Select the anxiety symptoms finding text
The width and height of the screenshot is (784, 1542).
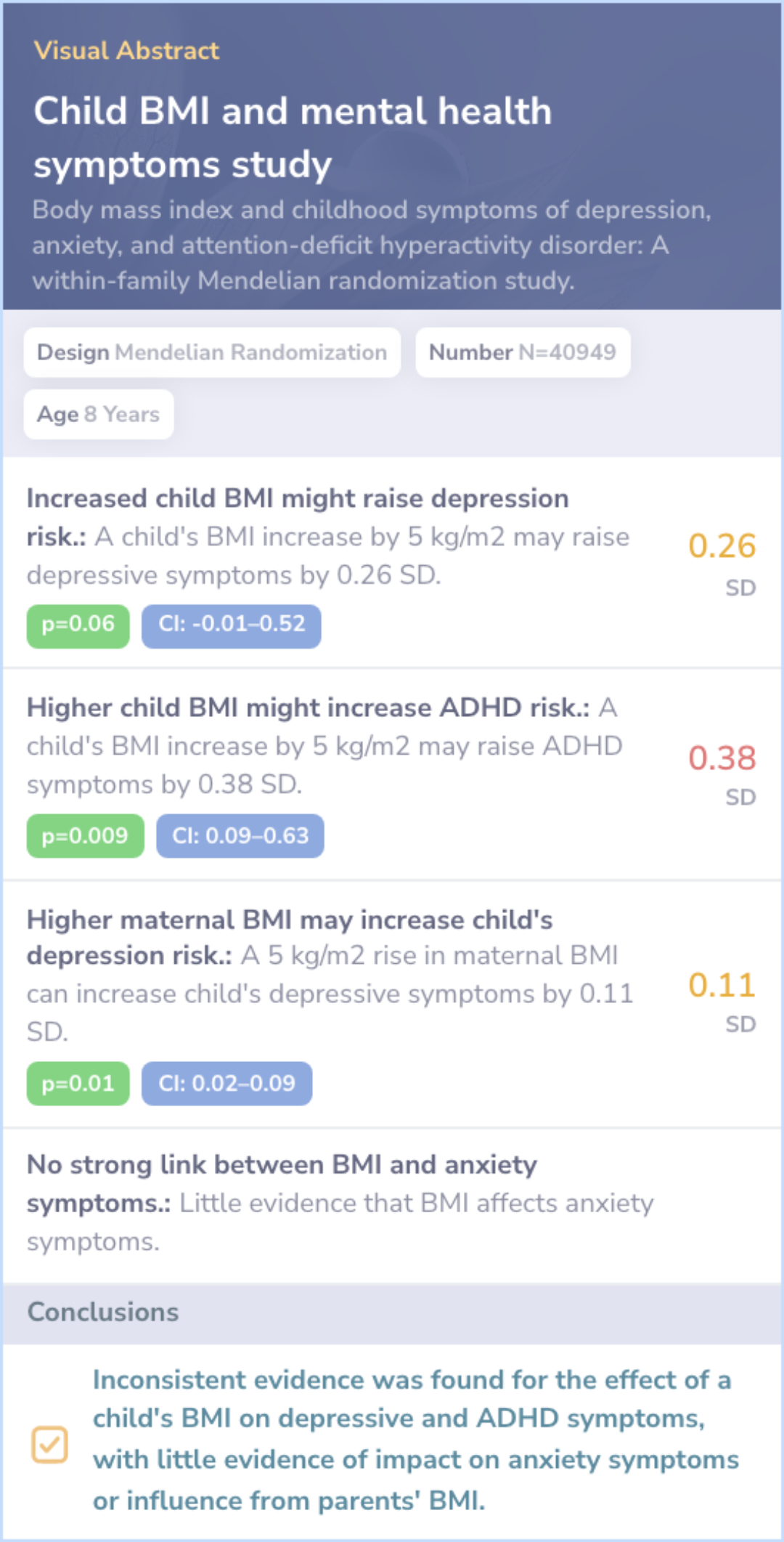340,1203
